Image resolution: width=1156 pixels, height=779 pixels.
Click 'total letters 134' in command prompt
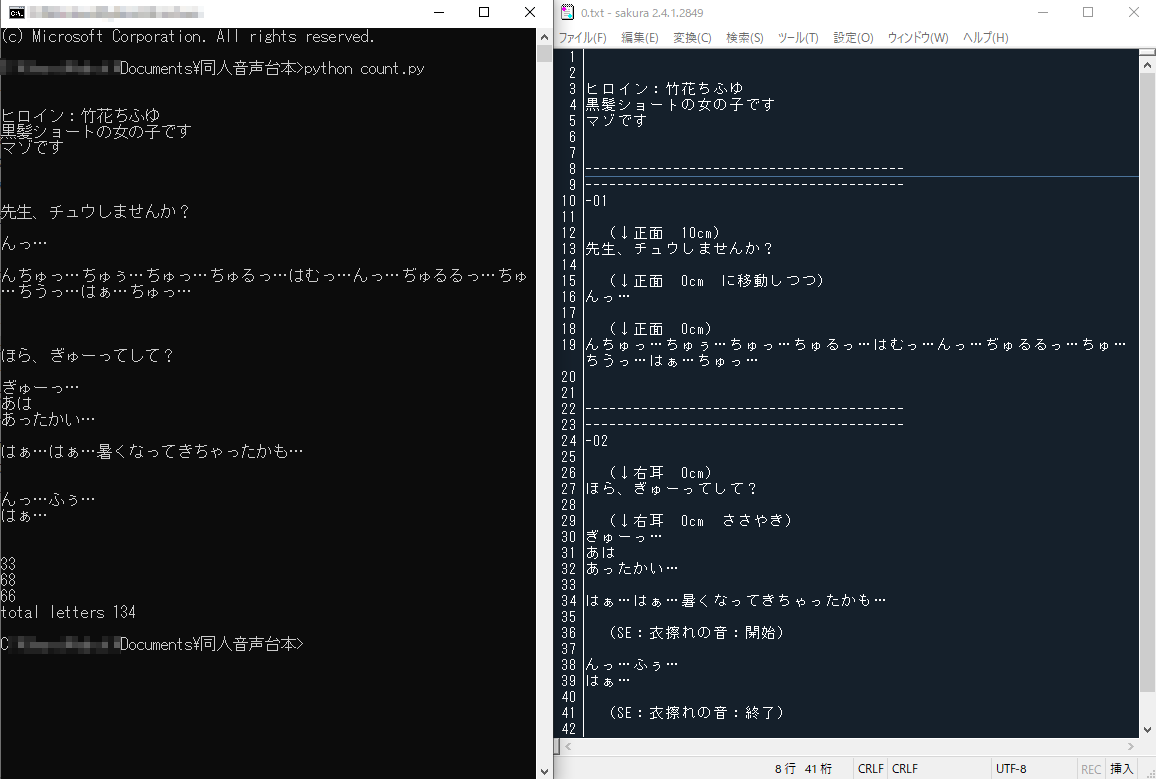[x=68, y=612]
